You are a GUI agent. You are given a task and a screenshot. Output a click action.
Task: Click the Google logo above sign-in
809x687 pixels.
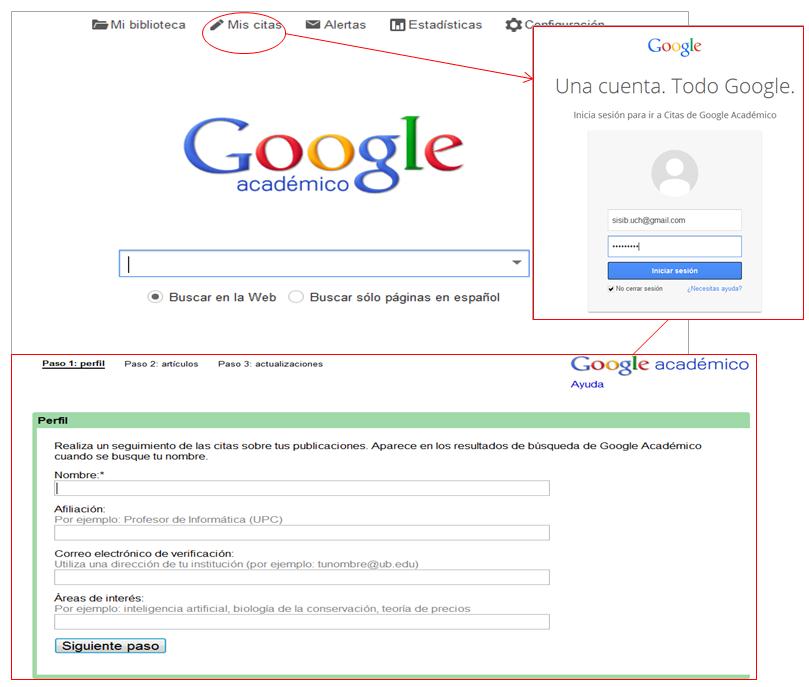(674, 47)
